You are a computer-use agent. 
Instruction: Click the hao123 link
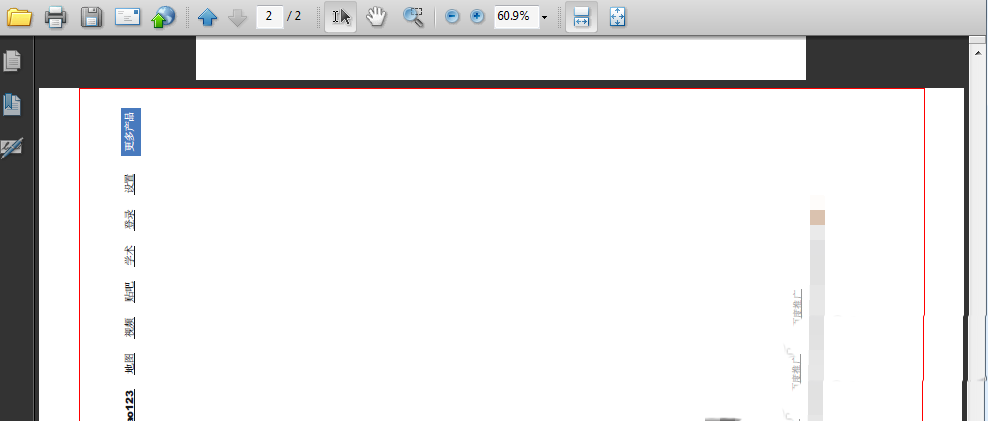(x=129, y=405)
